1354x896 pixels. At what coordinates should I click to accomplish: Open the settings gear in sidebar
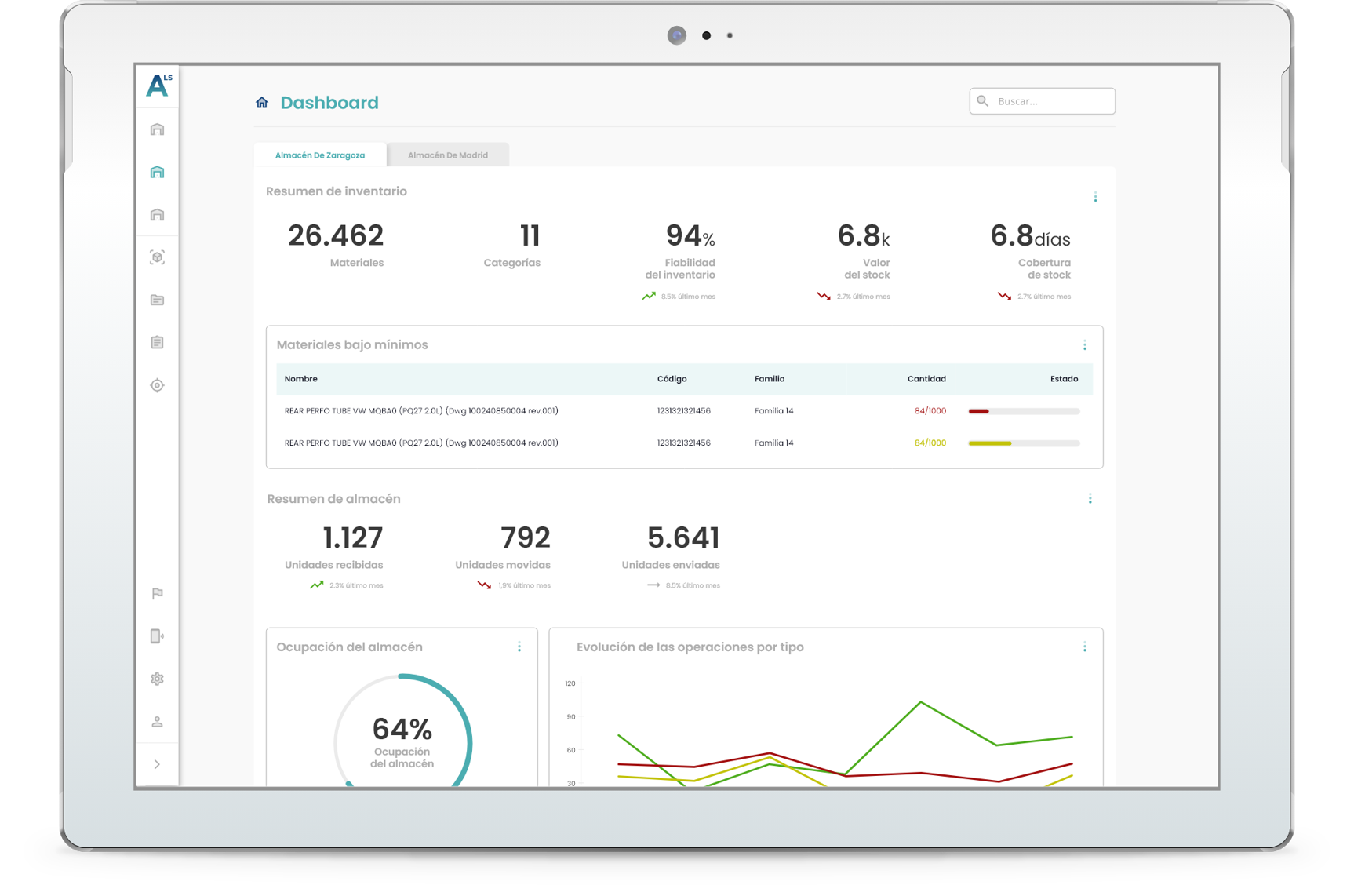157,679
